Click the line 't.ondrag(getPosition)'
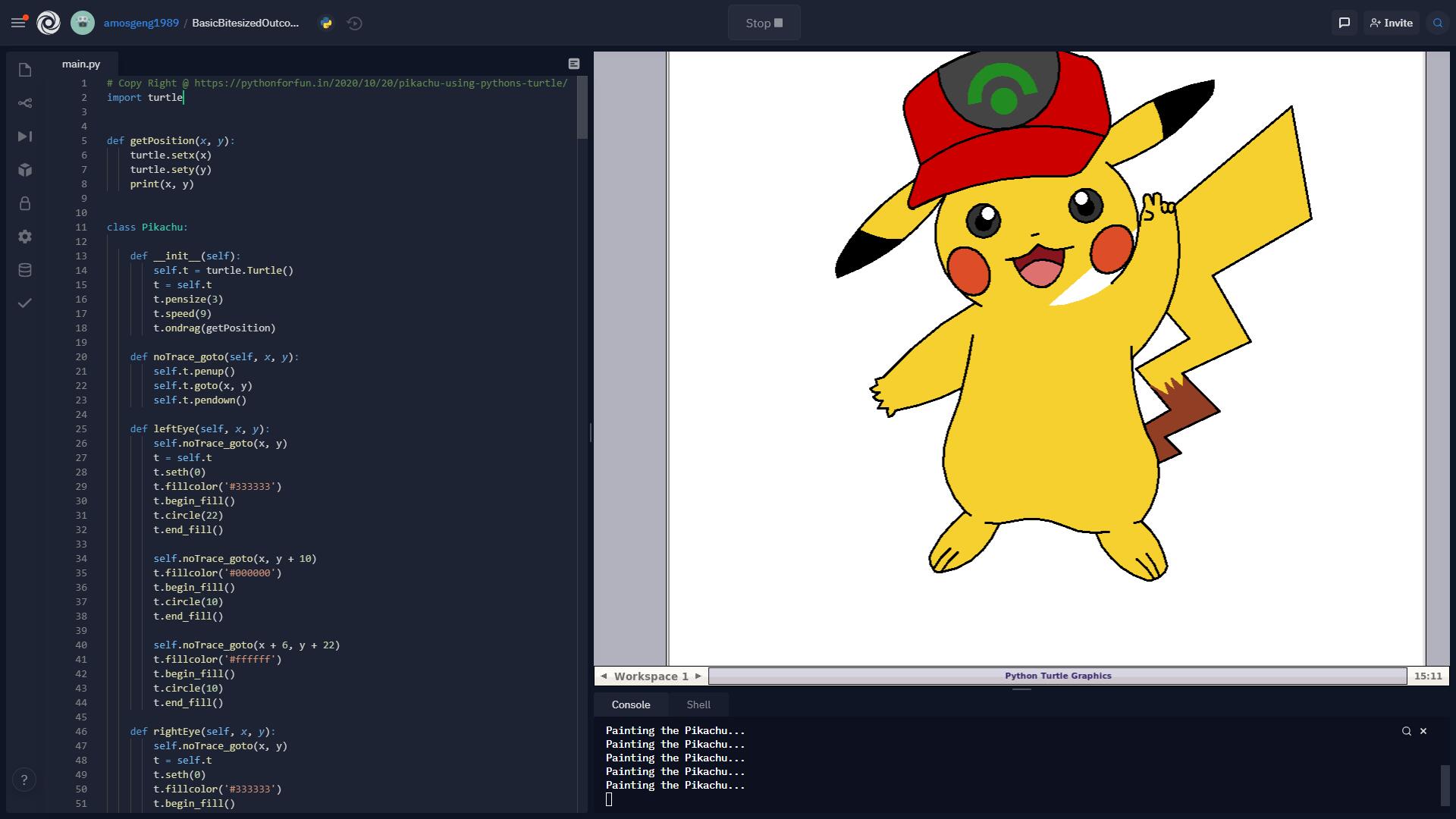The image size is (1456, 819). (x=215, y=328)
